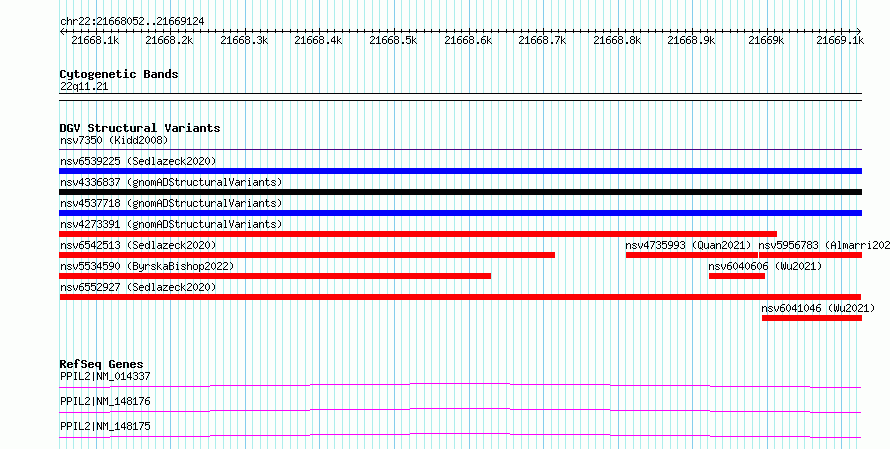Click the nsv4537718 (gnomADStructuralVariants) label
This screenshot has height=449, width=890.
click(x=171, y=203)
